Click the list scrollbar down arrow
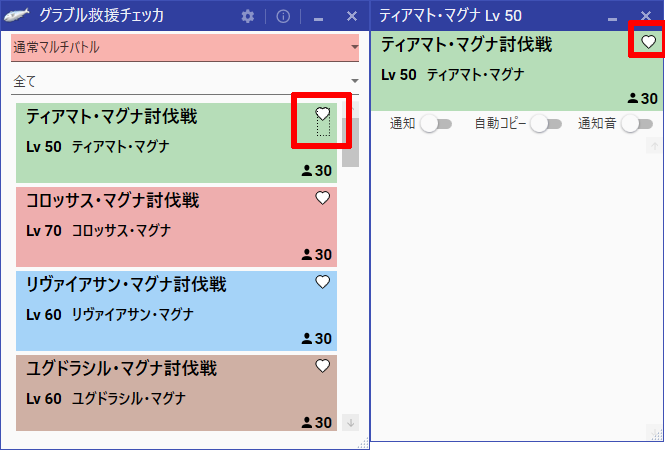 pos(350,422)
